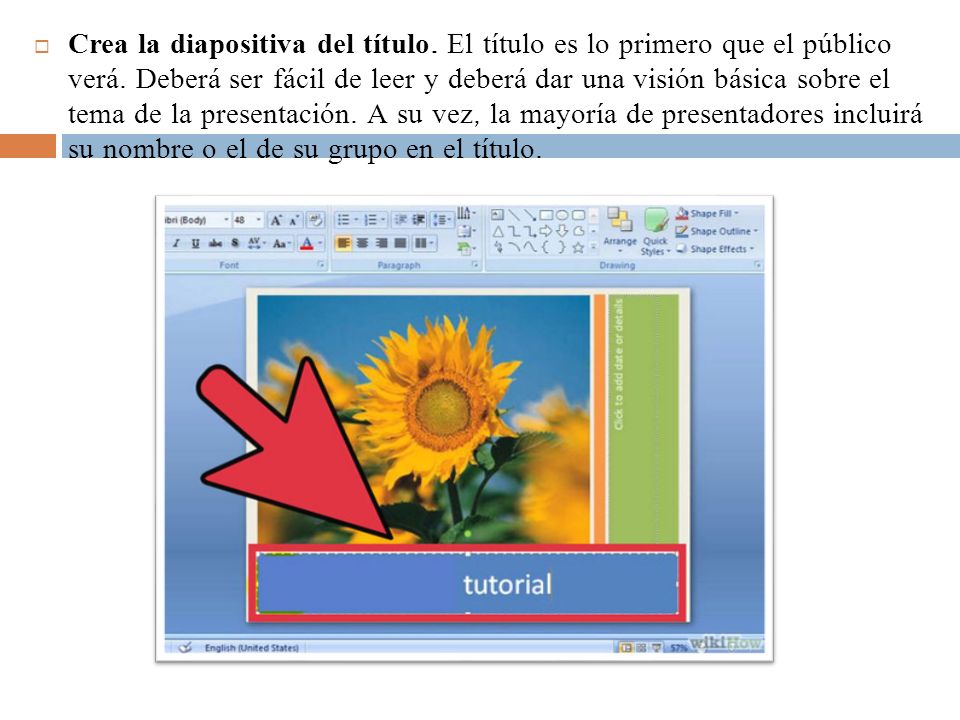Select the straight Line shape
Image resolution: width=960 pixels, height=720 pixels.
pos(514,215)
